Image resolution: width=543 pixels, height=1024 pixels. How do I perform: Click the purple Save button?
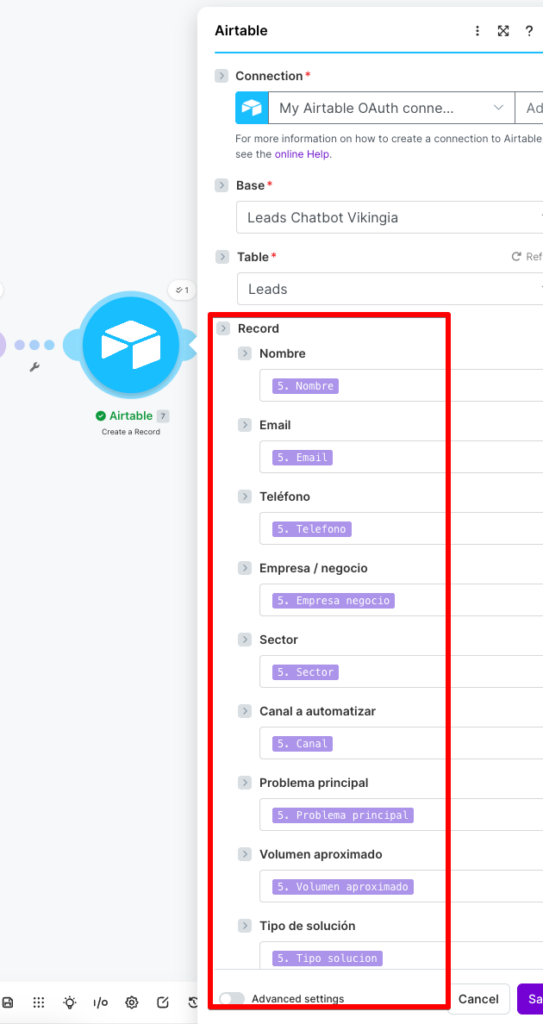click(531, 999)
